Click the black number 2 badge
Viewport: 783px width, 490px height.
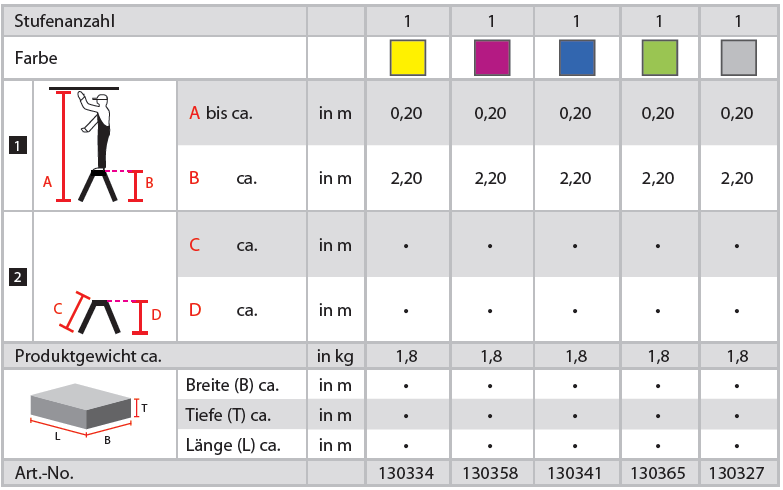[16, 277]
